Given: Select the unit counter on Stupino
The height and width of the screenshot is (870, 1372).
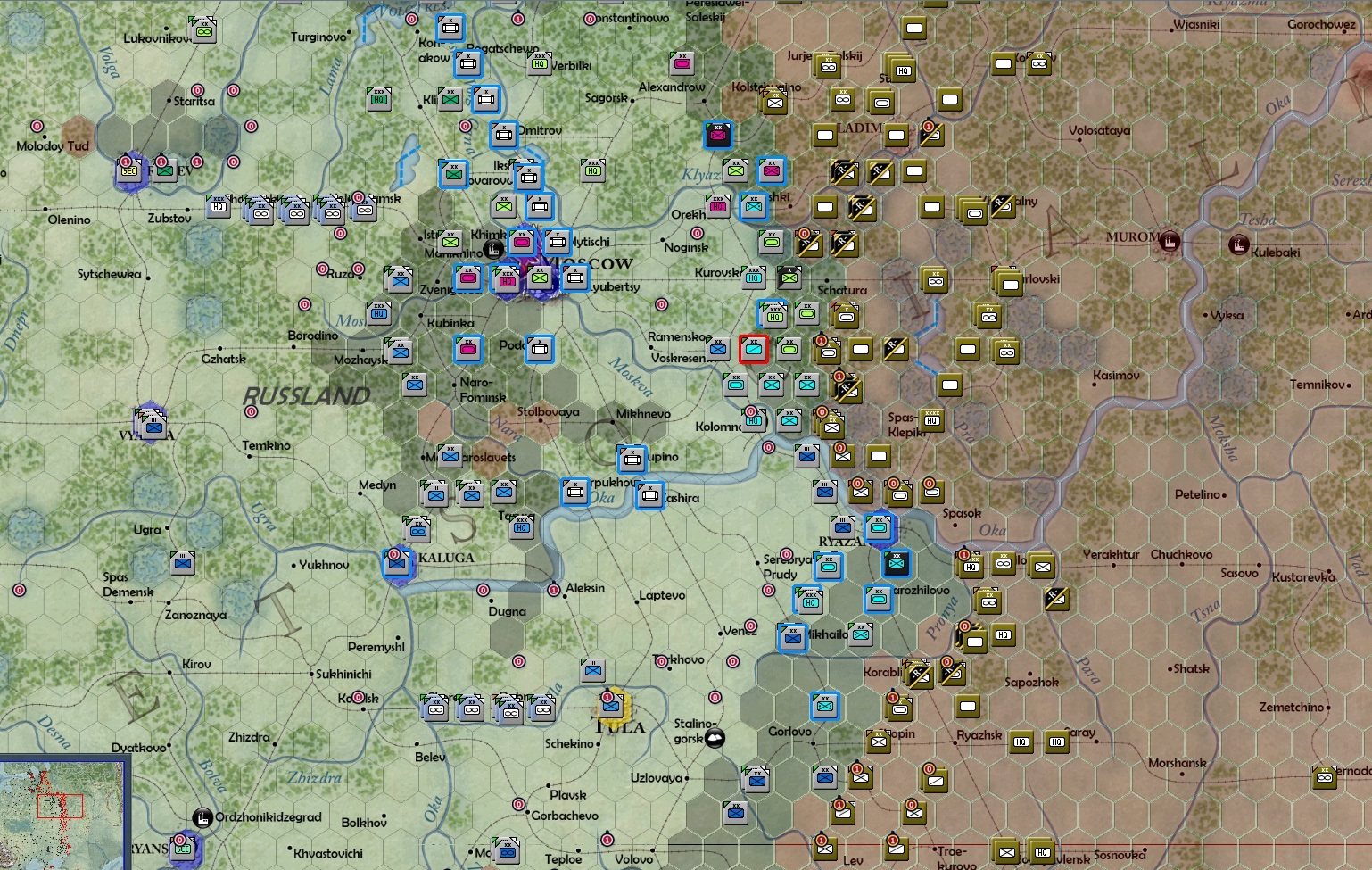Looking at the screenshot, I should point(632,459).
